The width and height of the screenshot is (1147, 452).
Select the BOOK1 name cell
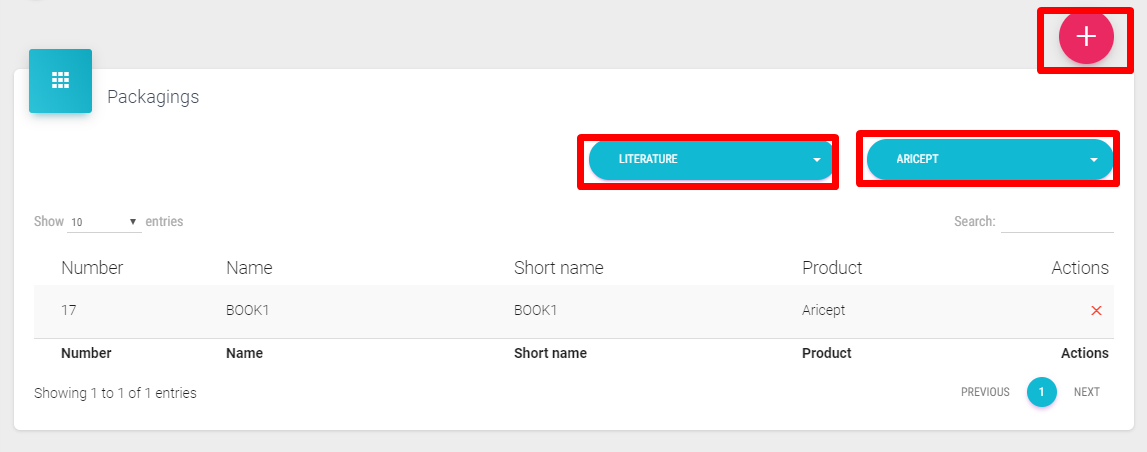tap(248, 311)
